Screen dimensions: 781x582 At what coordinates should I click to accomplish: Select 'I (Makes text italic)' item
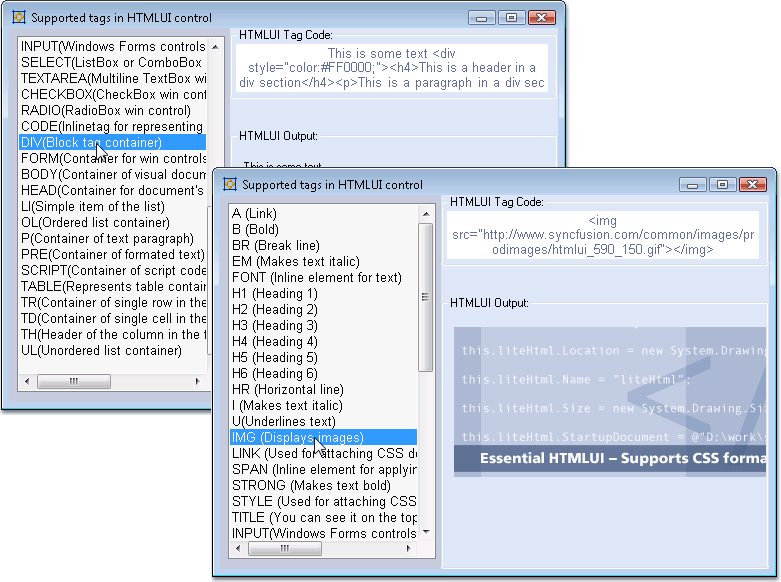point(324,405)
